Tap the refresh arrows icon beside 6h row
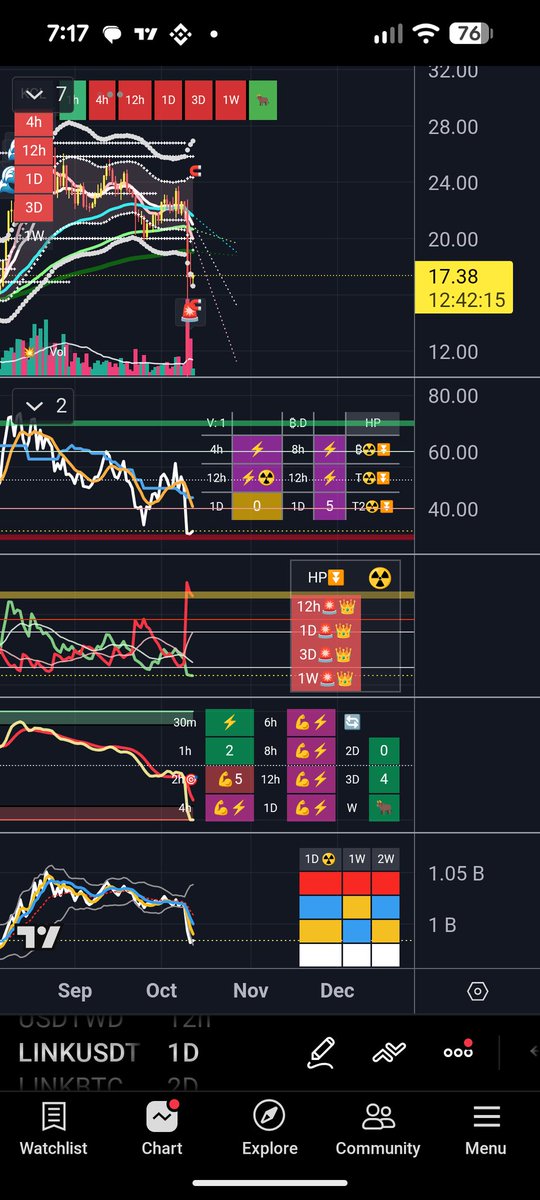This screenshot has width=540, height=1200. [352, 722]
